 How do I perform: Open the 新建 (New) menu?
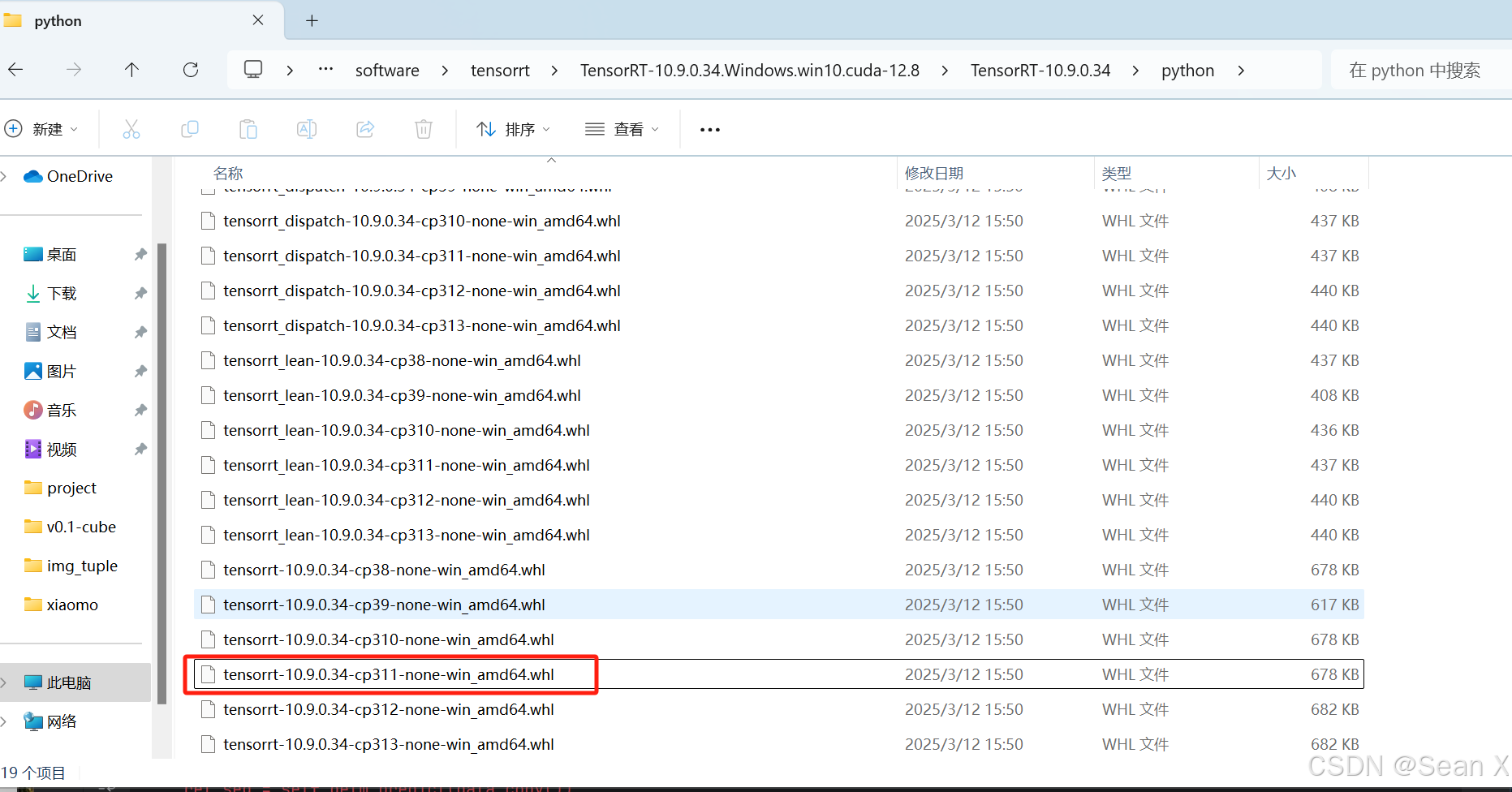coord(41,129)
